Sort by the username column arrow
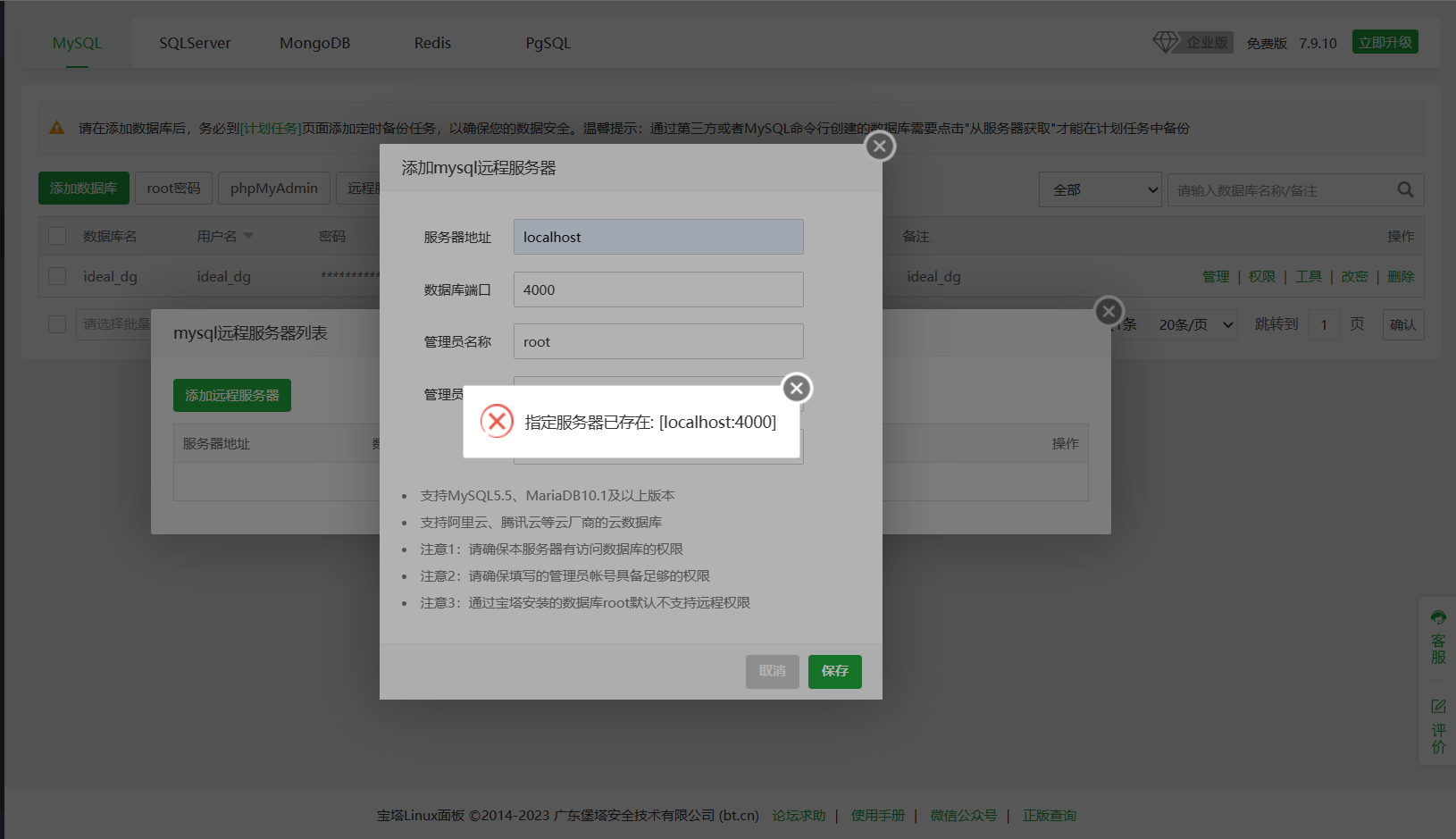Screen dimensions: 1456x839 pyautogui.click(x=248, y=236)
